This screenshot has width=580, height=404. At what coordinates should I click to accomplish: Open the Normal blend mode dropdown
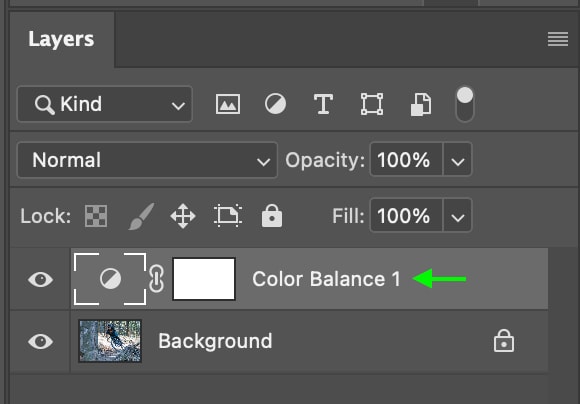pyautogui.click(x=147, y=160)
